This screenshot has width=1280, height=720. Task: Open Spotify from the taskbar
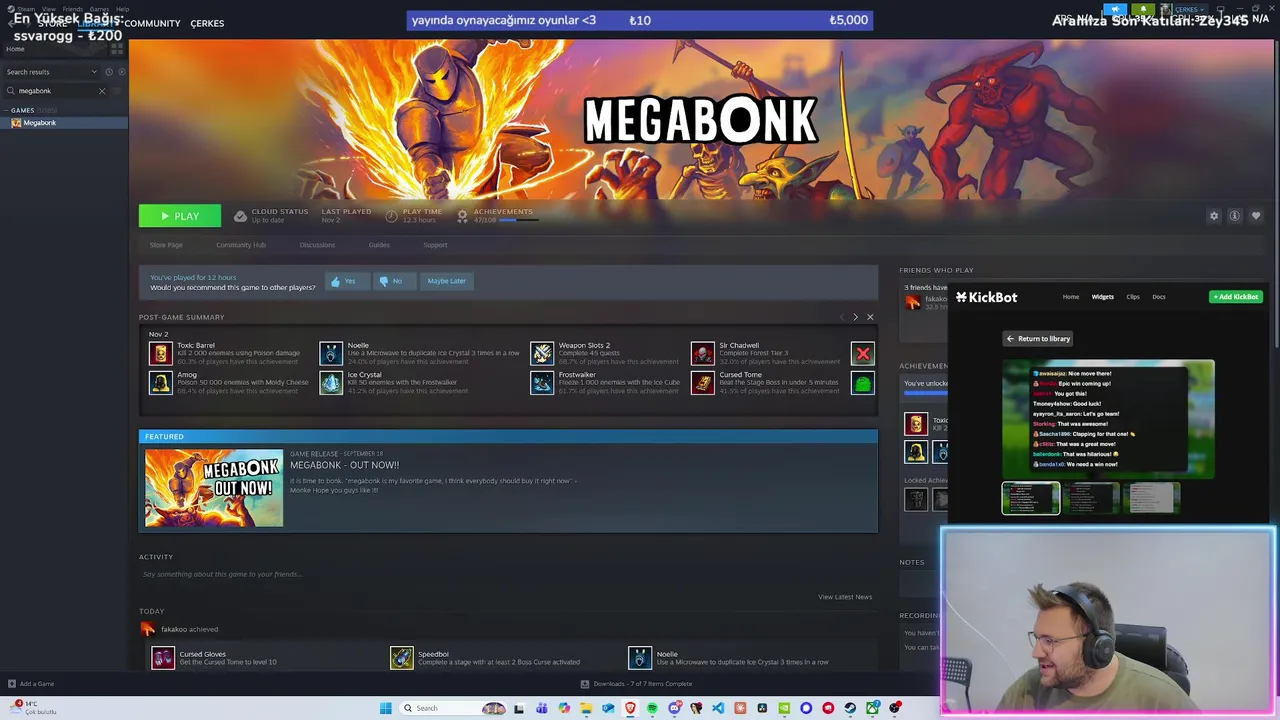(x=652, y=708)
